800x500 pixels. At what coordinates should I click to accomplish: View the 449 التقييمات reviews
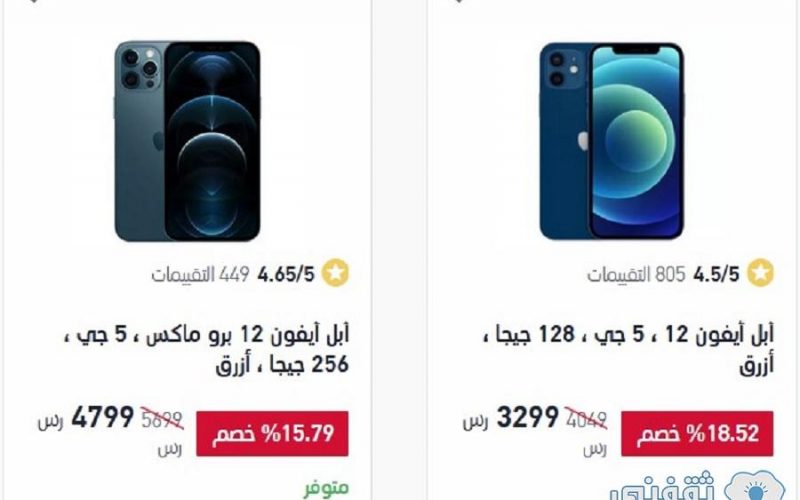200,274
